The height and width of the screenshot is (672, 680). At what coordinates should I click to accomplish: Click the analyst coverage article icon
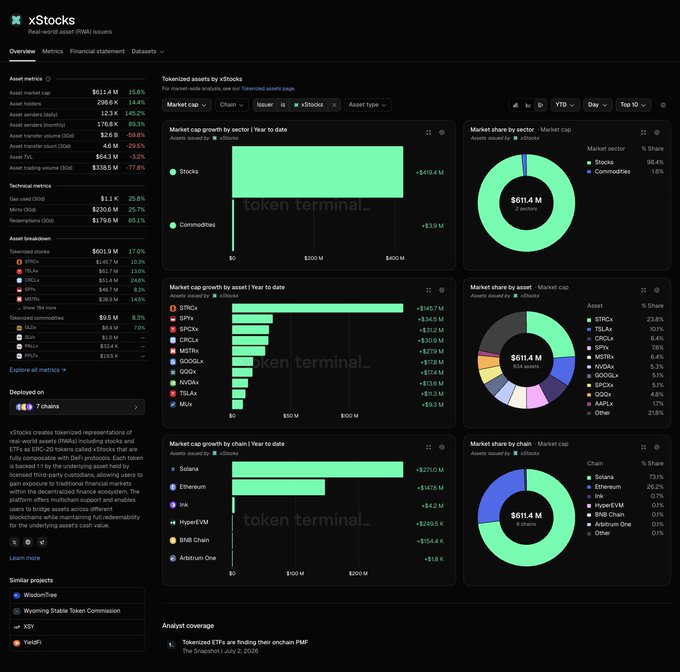coord(171,645)
